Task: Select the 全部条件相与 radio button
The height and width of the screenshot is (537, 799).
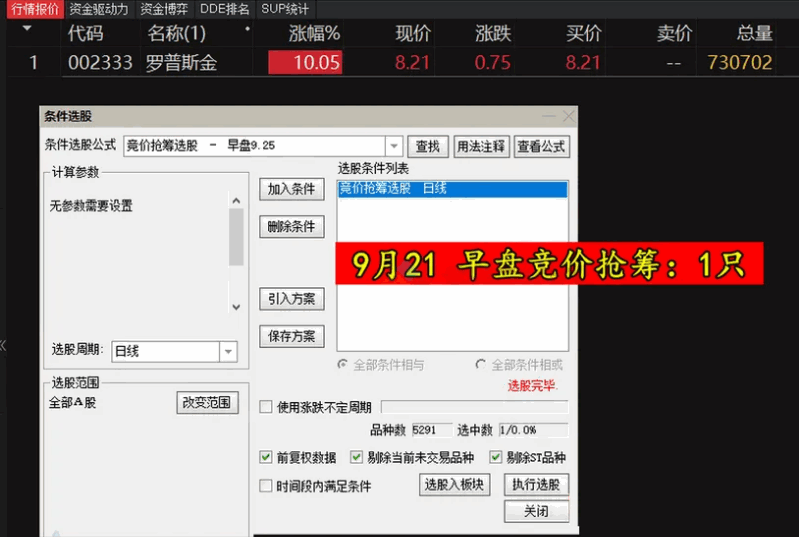Action: tap(342, 365)
